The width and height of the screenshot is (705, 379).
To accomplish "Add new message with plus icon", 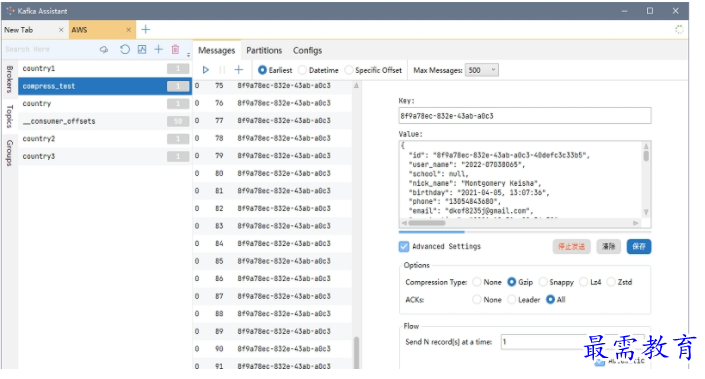I will tap(239, 70).
